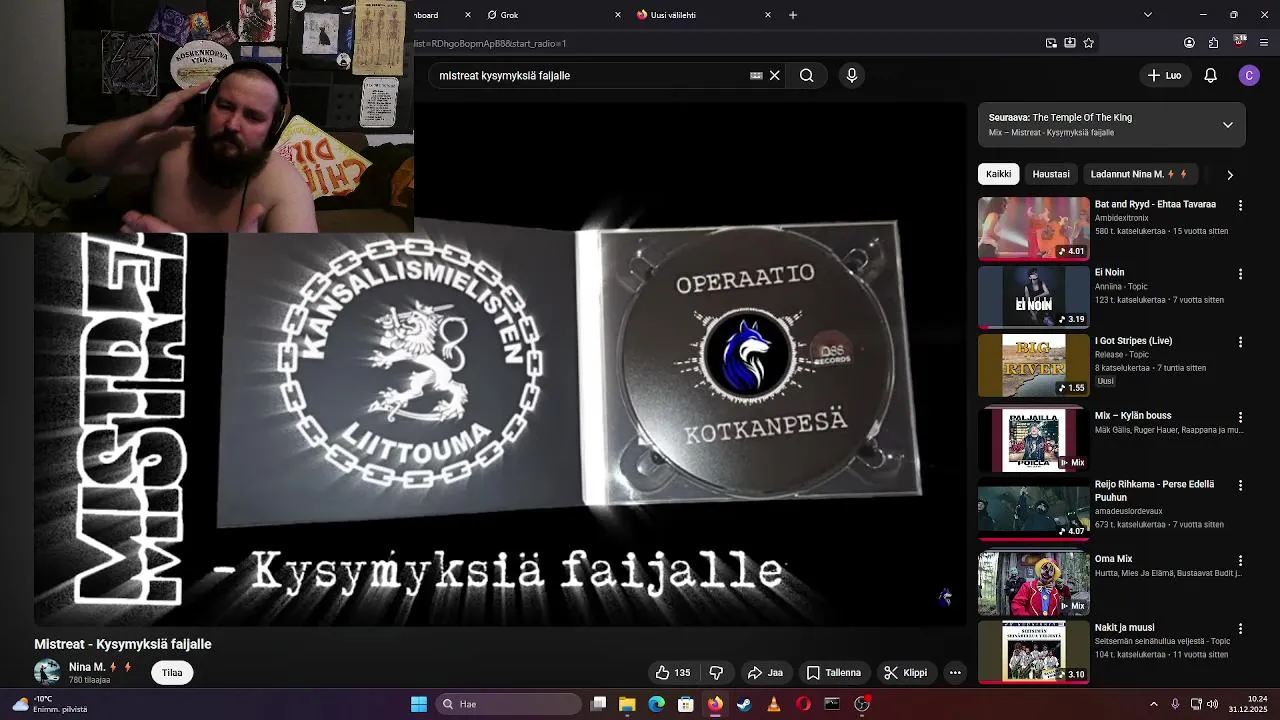Open the 'Ei Noin' video thumbnail
1280x720 pixels.
pyautogui.click(x=1034, y=297)
